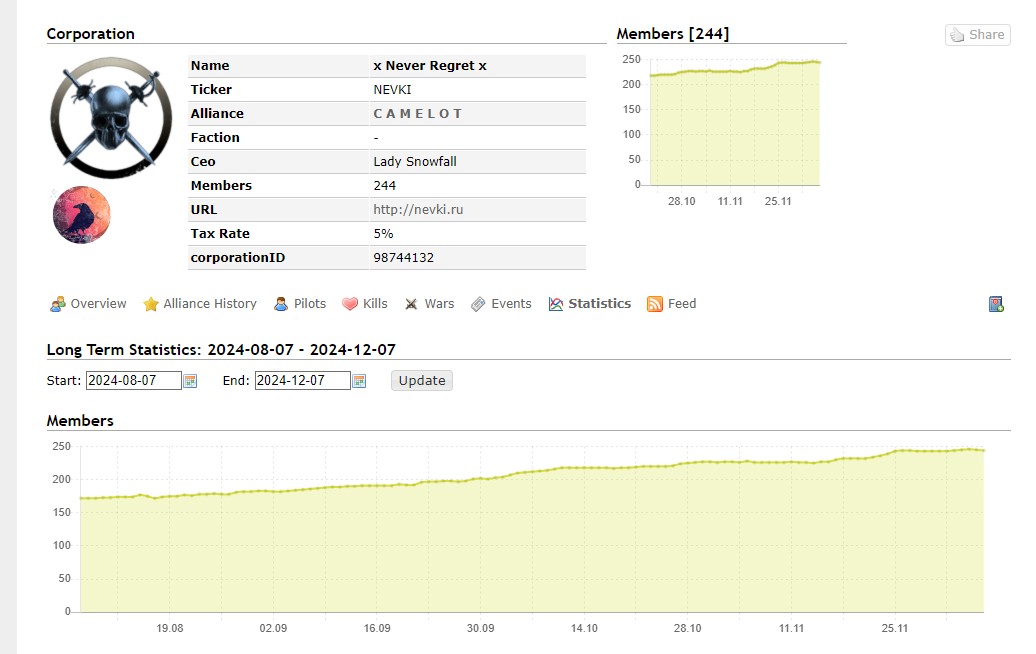1036x654 pixels.
Task: Click the name x Never Regret x
Action: (430, 66)
